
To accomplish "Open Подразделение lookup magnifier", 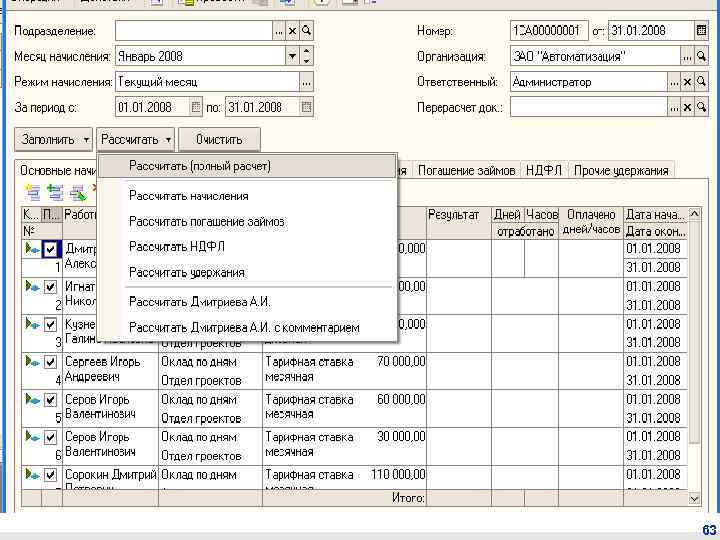I will (306, 31).
